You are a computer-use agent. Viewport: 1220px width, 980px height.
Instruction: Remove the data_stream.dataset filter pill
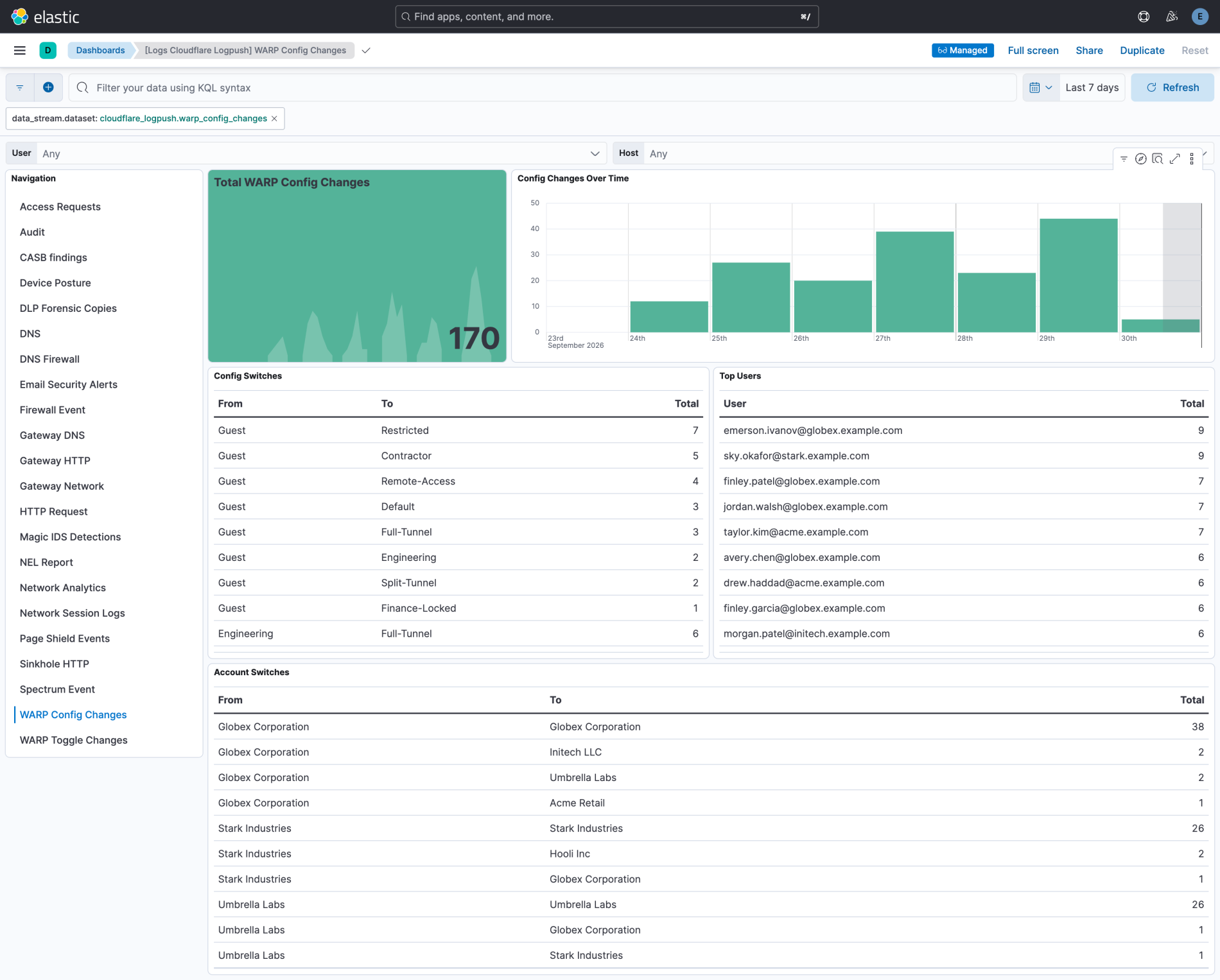point(275,118)
